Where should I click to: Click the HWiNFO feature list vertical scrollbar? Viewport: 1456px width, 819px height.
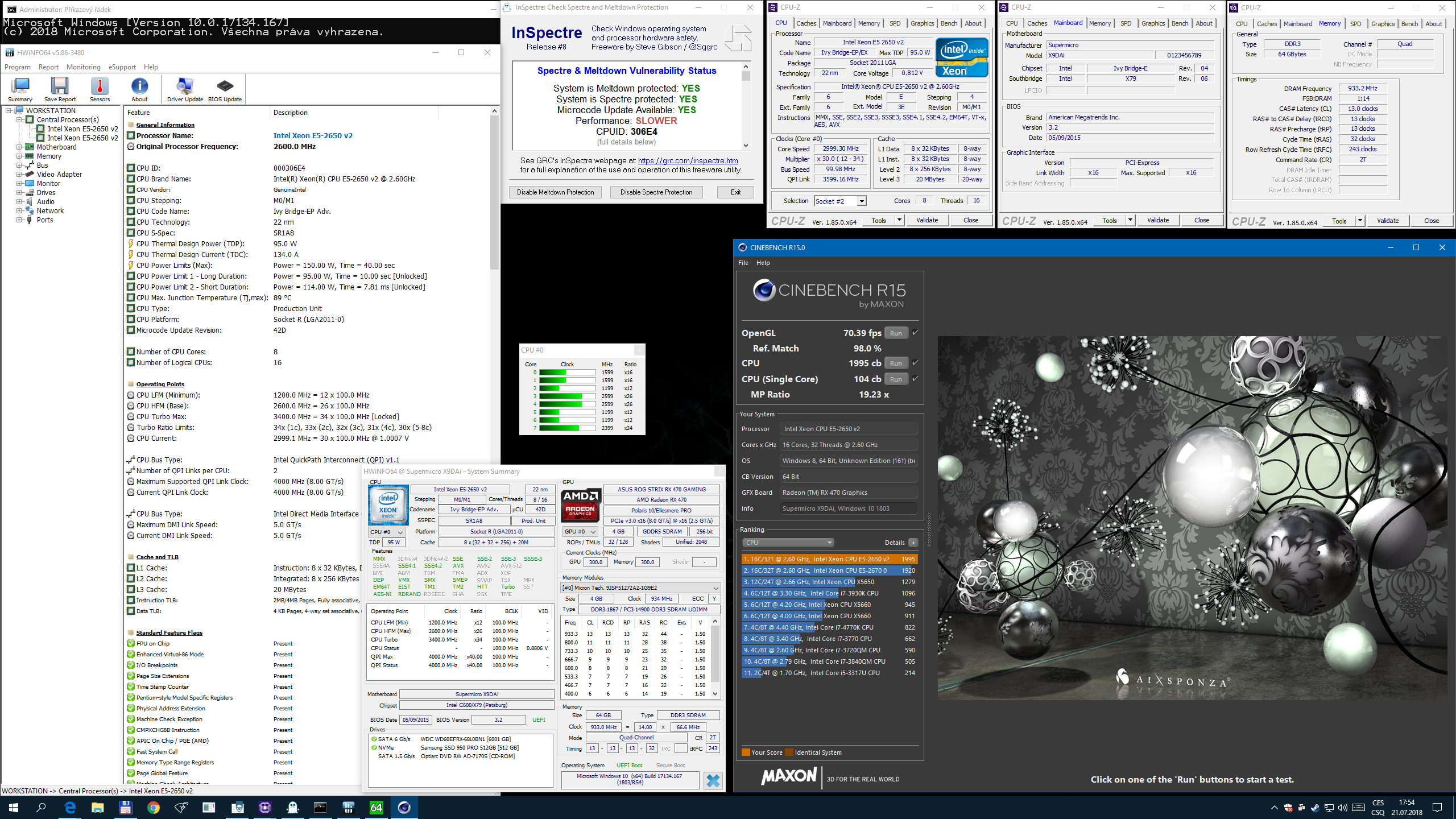point(494,192)
